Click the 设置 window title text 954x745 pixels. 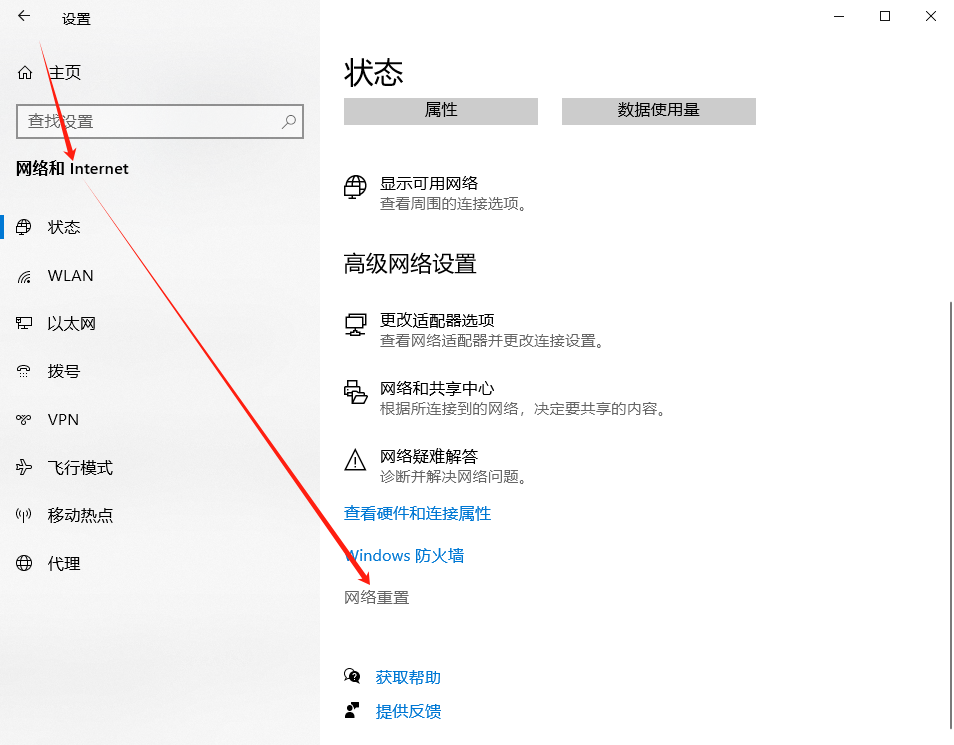pos(76,19)
